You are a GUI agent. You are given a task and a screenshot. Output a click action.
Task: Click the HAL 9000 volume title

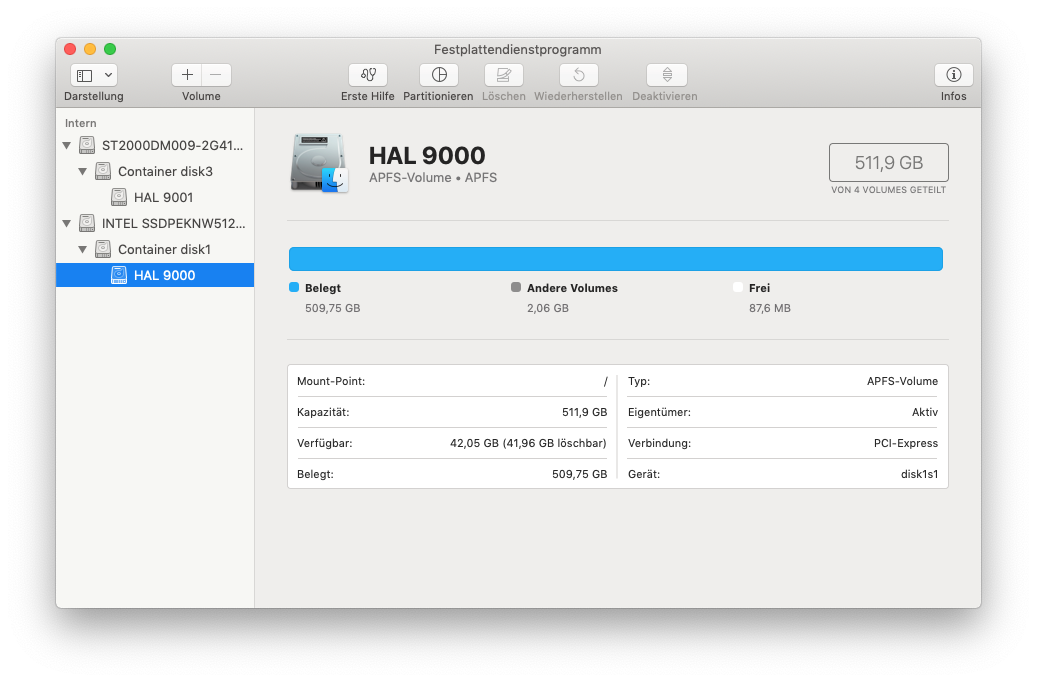427,155
